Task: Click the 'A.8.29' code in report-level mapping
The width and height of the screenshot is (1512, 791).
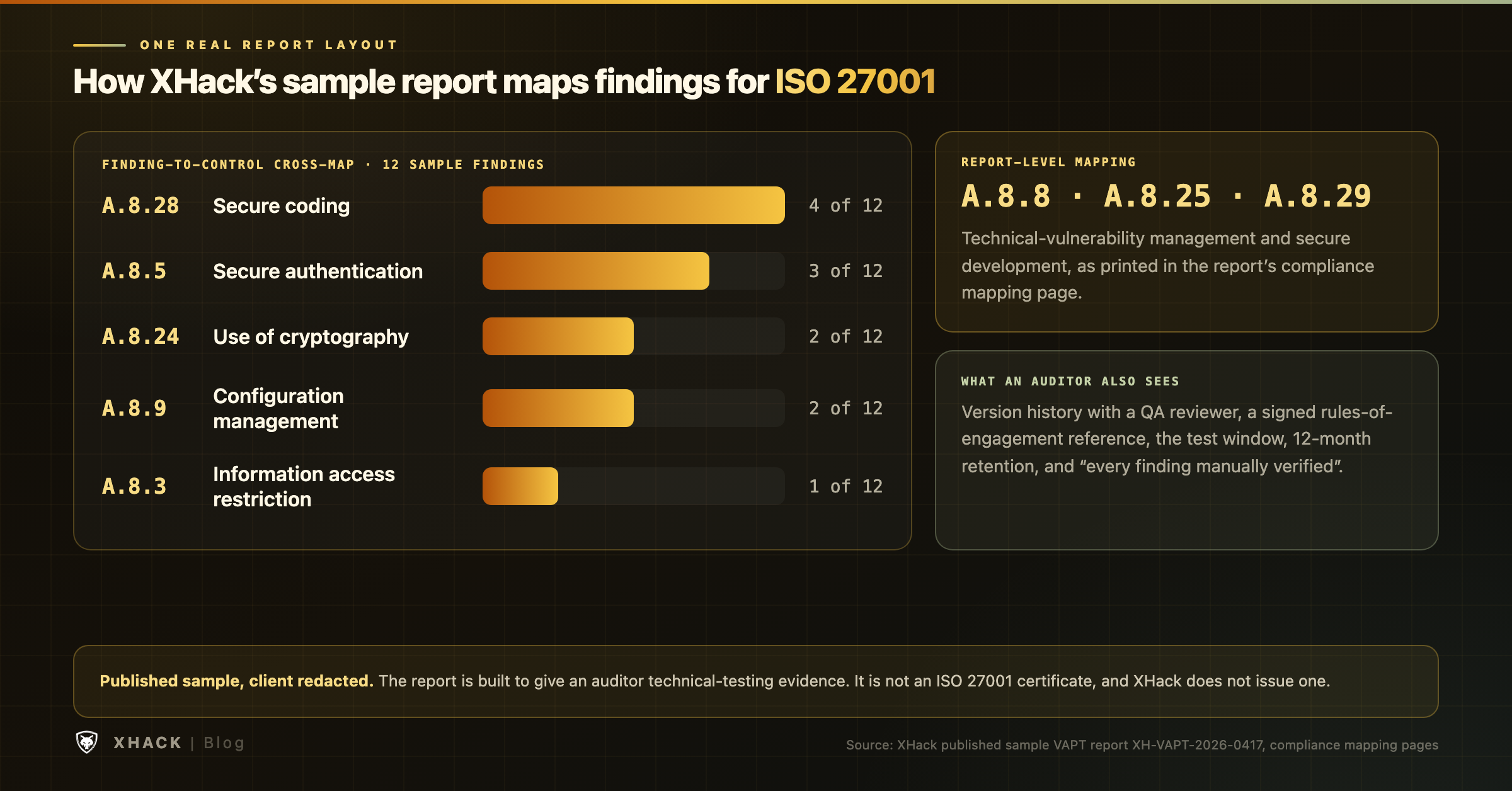Action: click(x=1317, y=196)
